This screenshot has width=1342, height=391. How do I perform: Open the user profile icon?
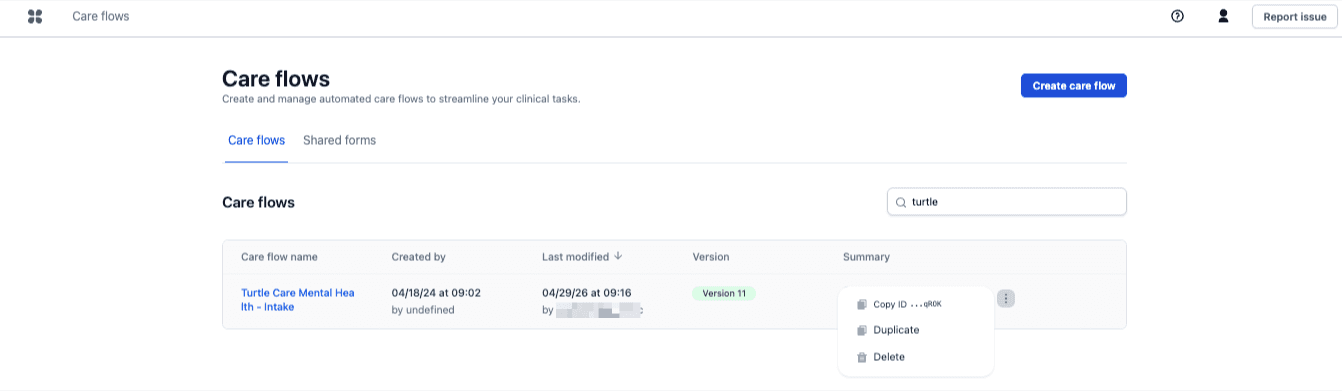tap(1223, 16)
